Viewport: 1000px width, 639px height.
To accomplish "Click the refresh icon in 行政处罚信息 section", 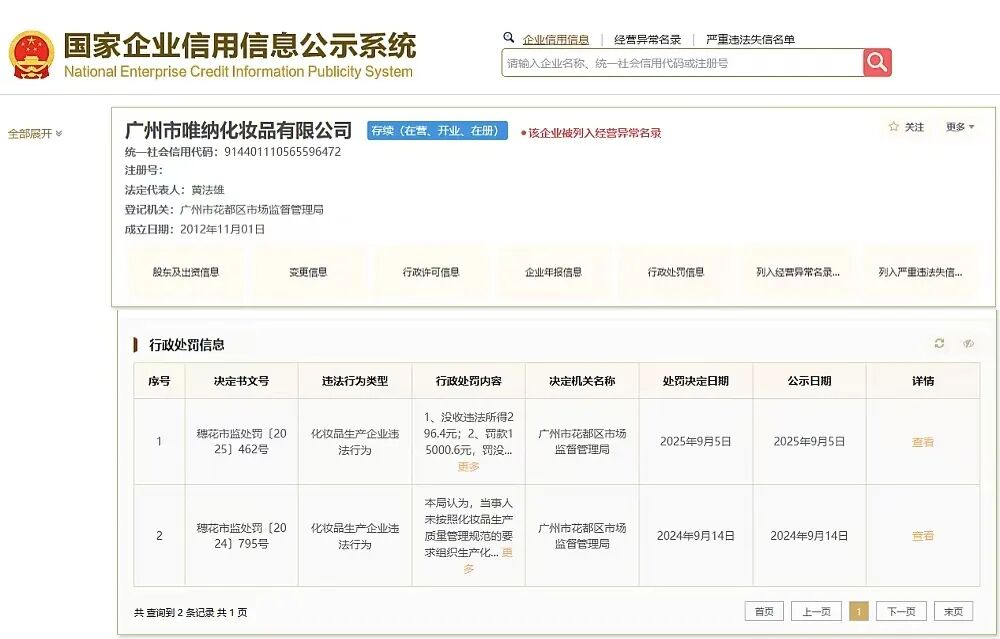I will [939, 344].
